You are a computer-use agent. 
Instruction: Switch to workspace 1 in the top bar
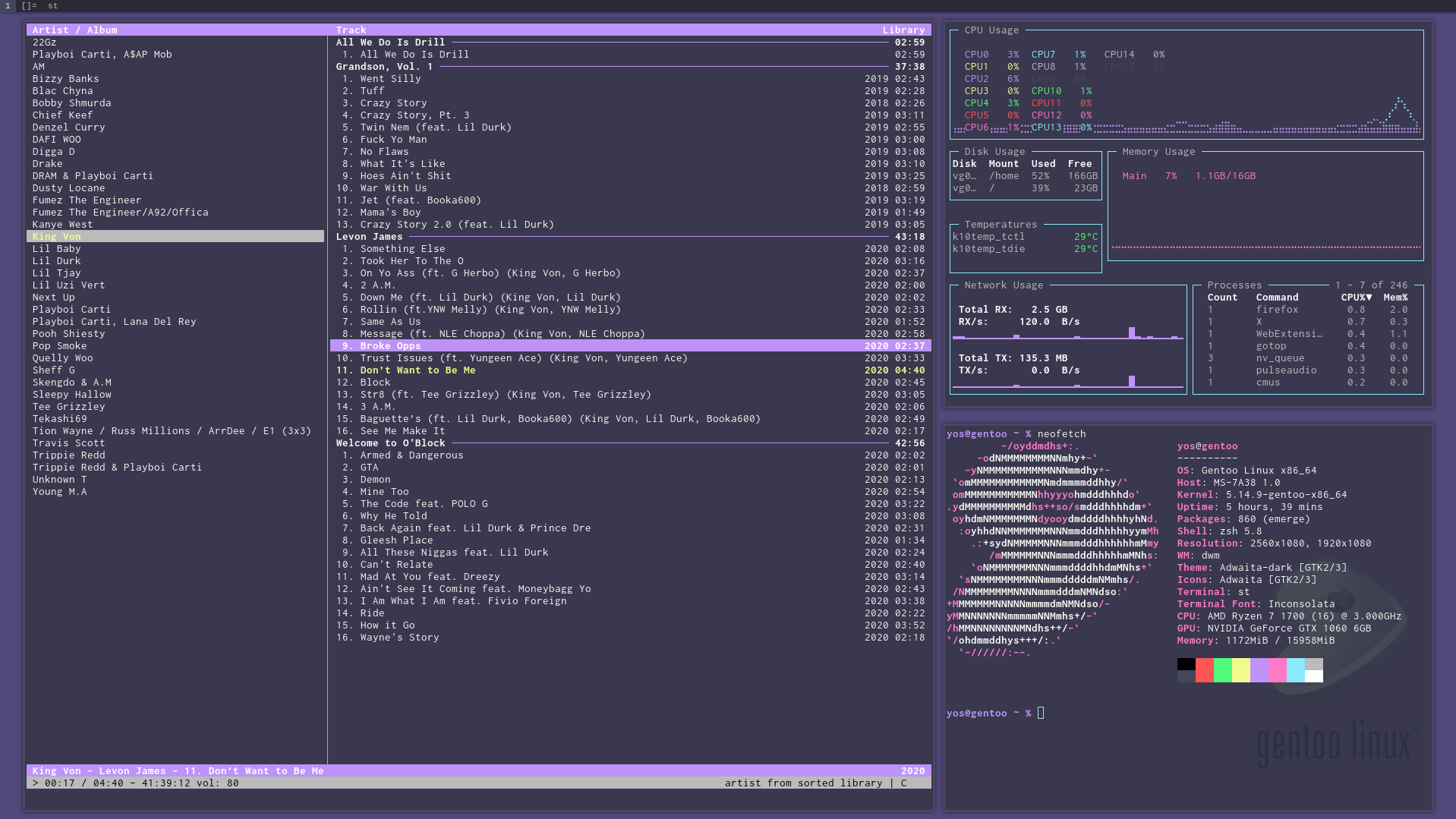click(7, 5)
